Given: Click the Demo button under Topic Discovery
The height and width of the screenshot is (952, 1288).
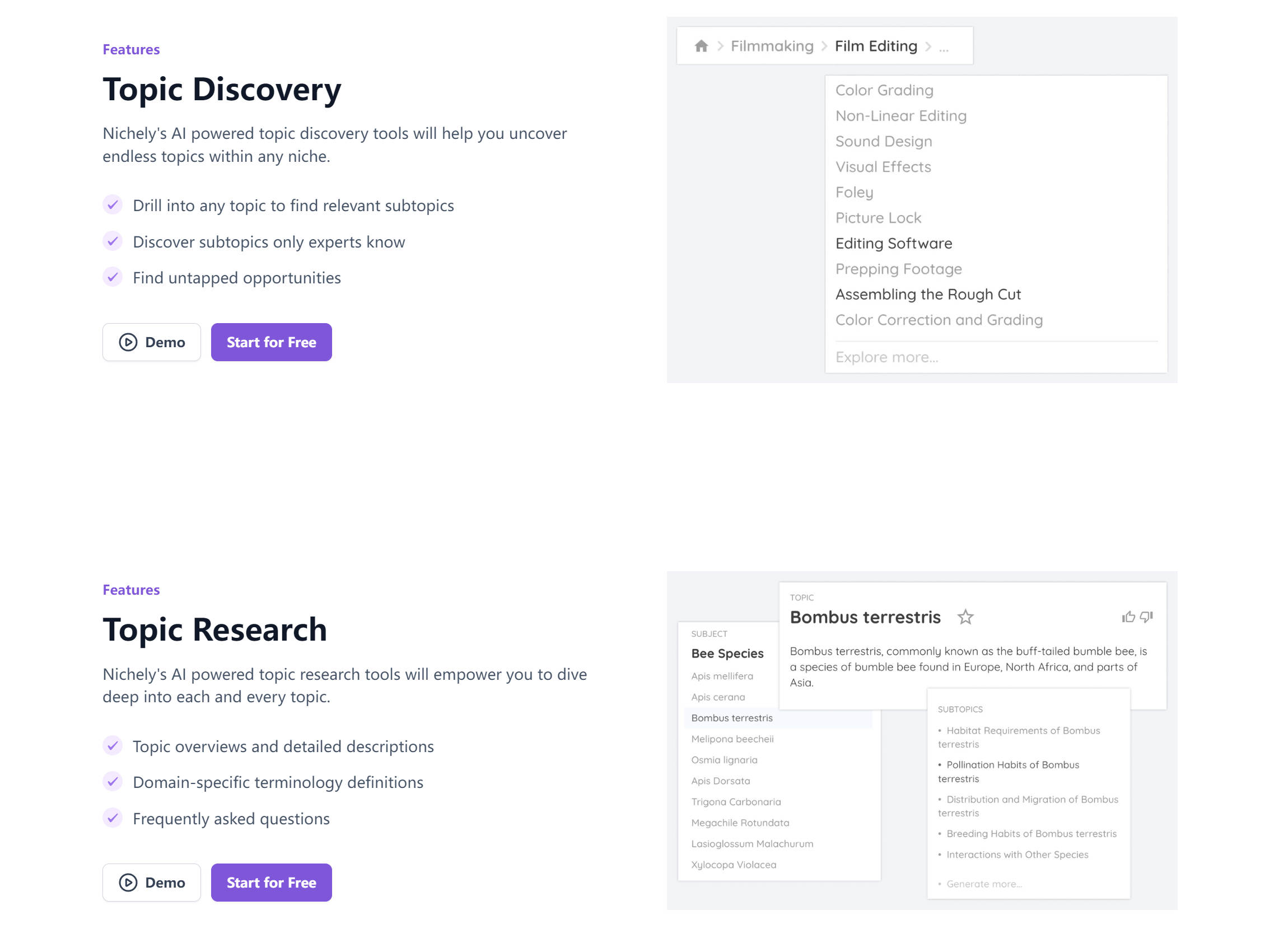Looking at the screenshot, I should point(152,342).
